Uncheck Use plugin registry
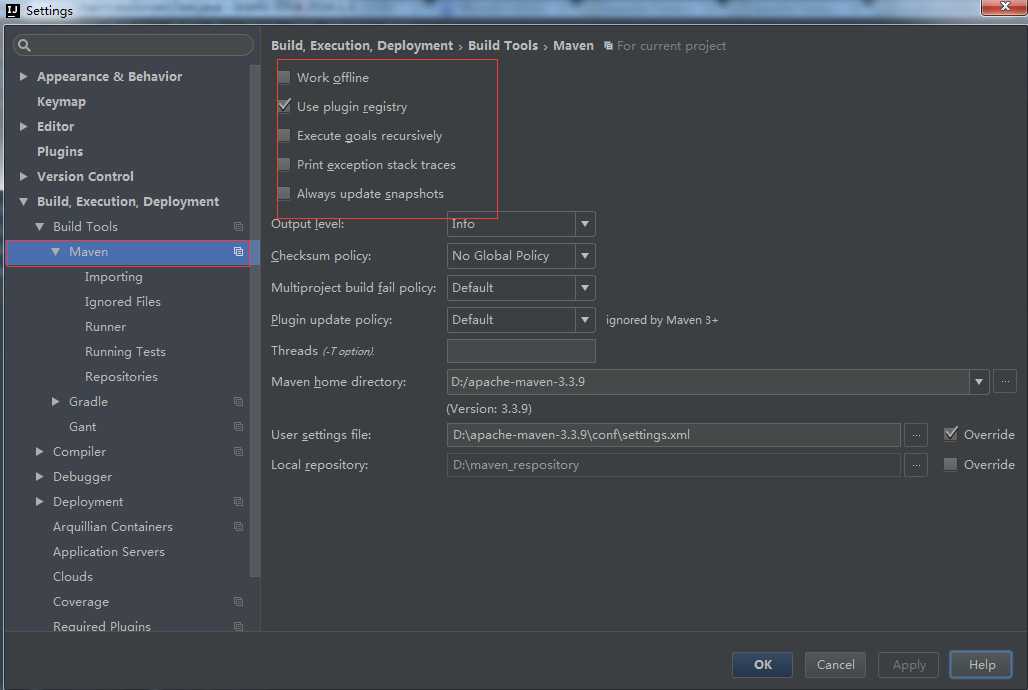This screenshot has width=1028, height=690. [284, 106]
